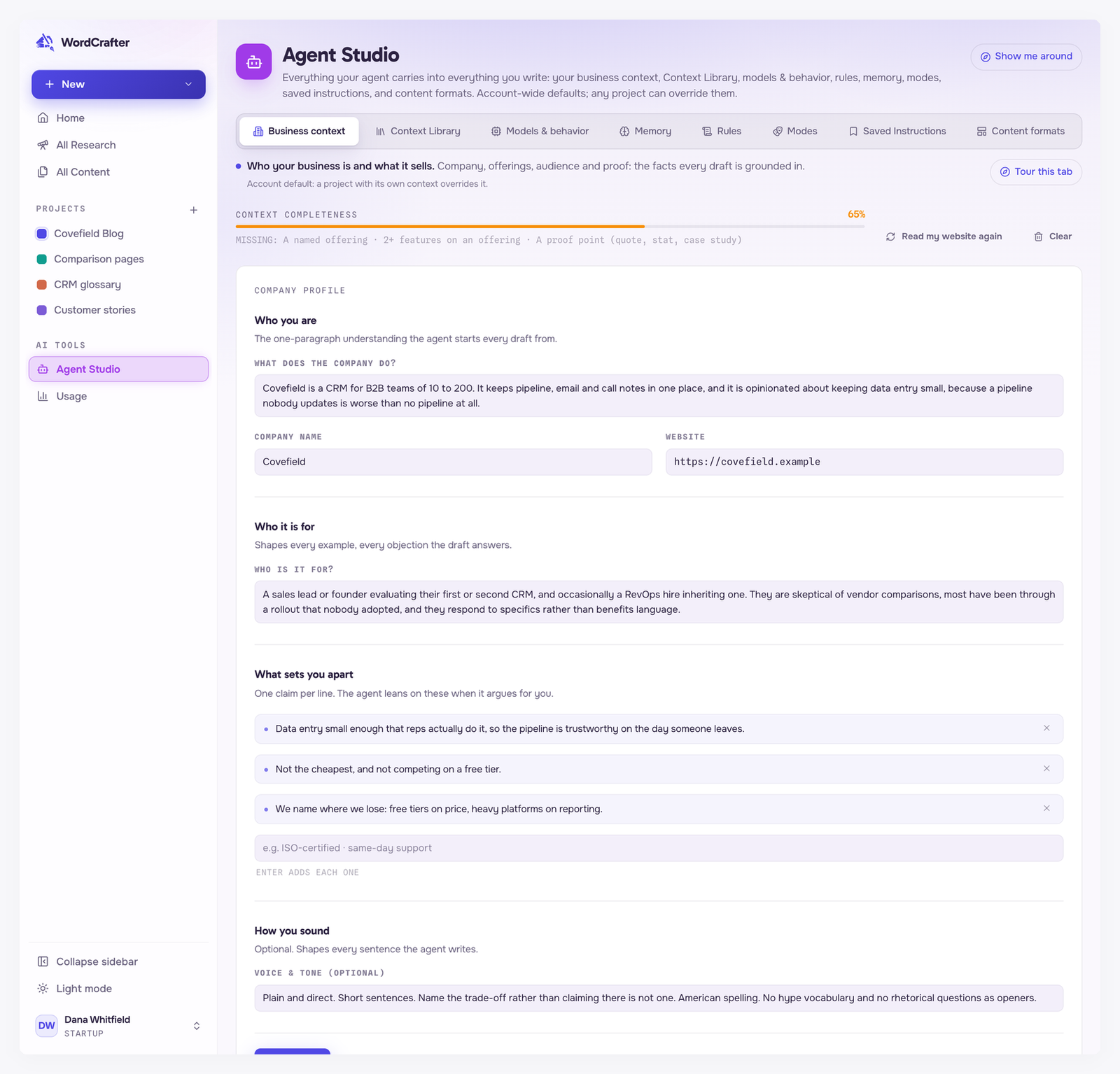Click the 65% completeness value
The image size is (1120, 1074).
coord(856,215)
